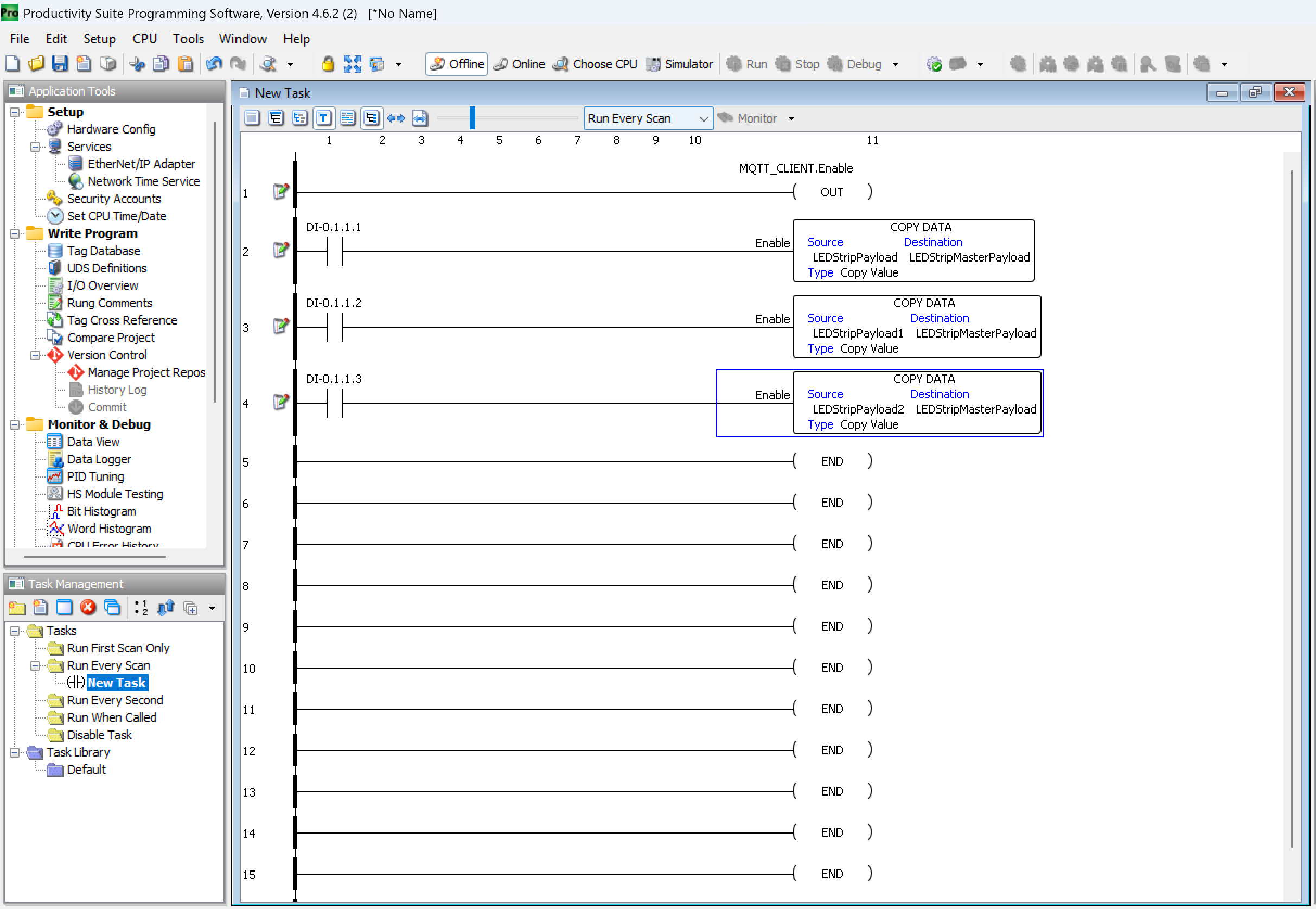Open the Help menu
The image size is (1316, 909).
pos(297,39)
